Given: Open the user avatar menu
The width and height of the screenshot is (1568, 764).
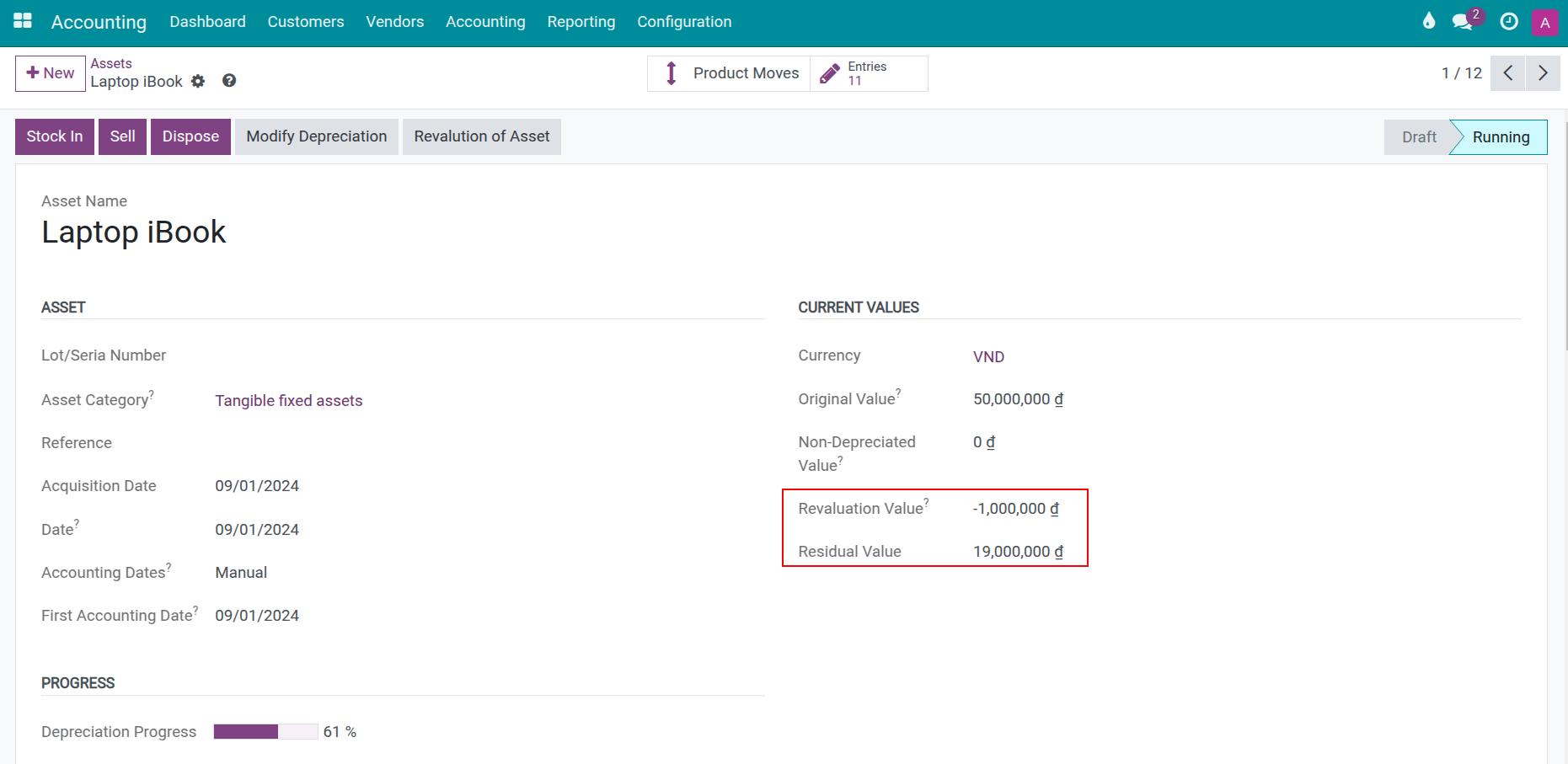Looking at the screenshot, I should click(1544, 23).
